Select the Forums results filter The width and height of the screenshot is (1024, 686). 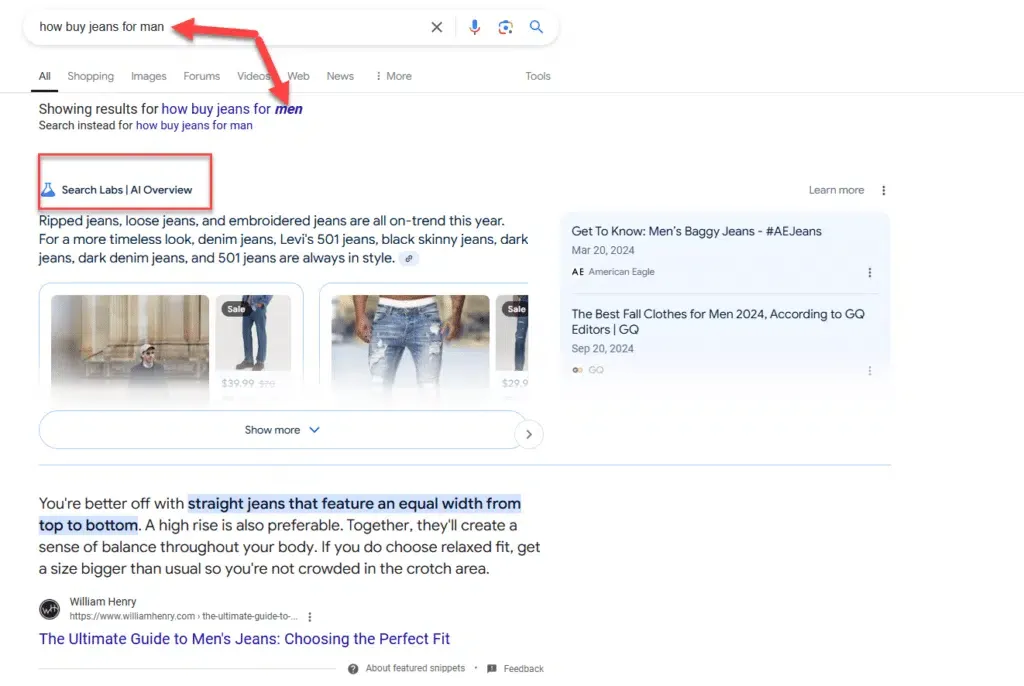click(201, 76)
